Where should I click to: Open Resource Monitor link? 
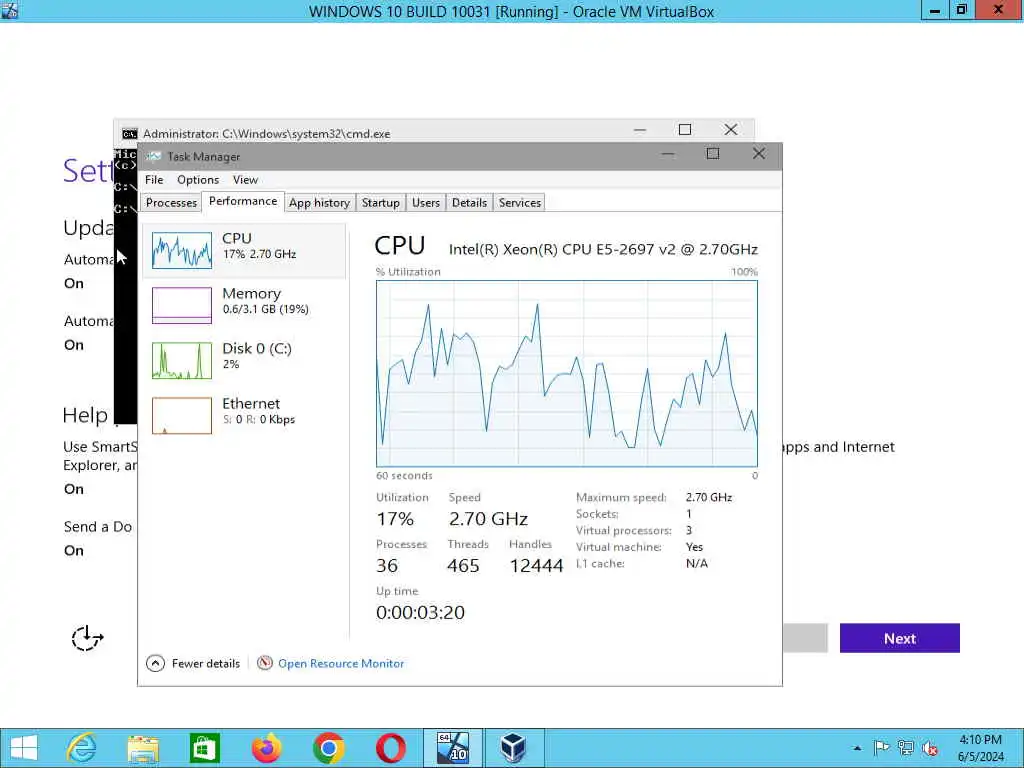coord(341,664)
